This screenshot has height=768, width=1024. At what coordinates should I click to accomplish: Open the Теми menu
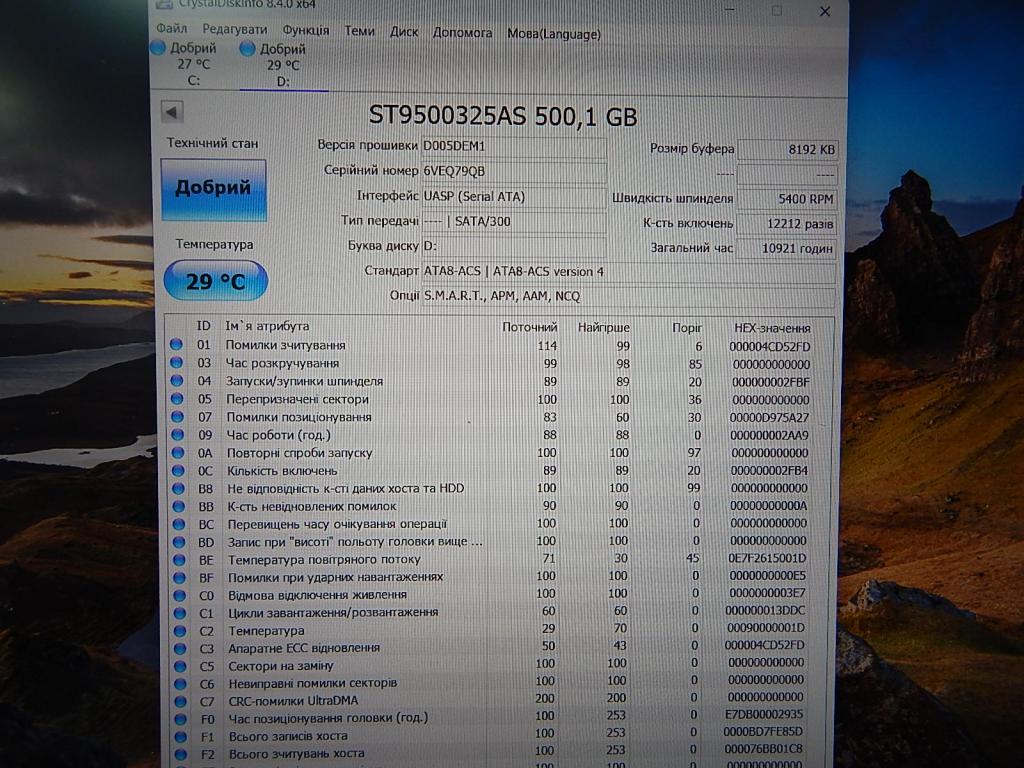click(359, 31)
